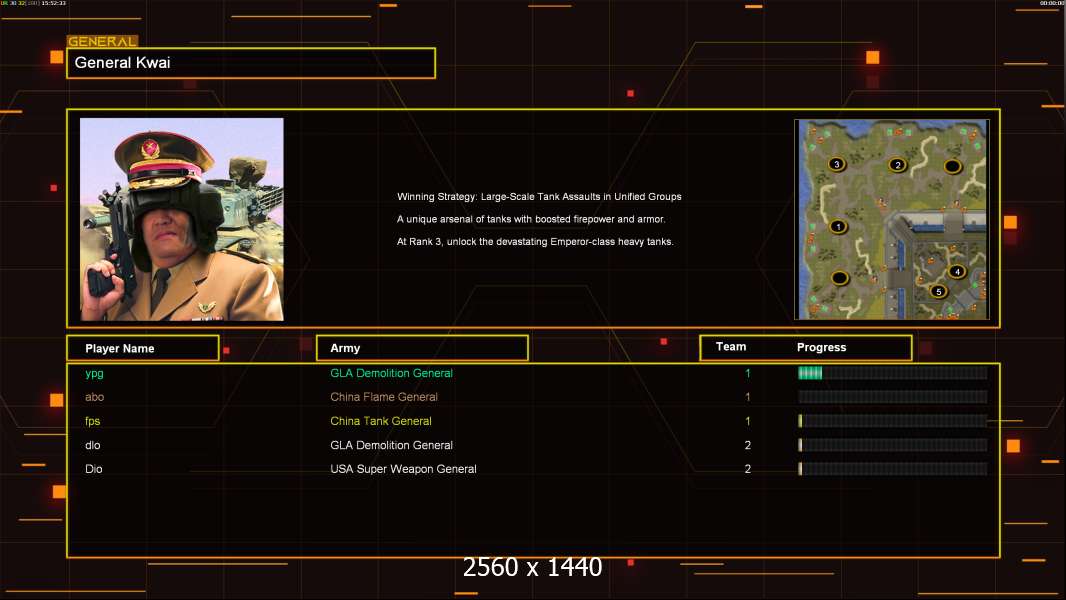Select player abo in the list

click(94, 397)
